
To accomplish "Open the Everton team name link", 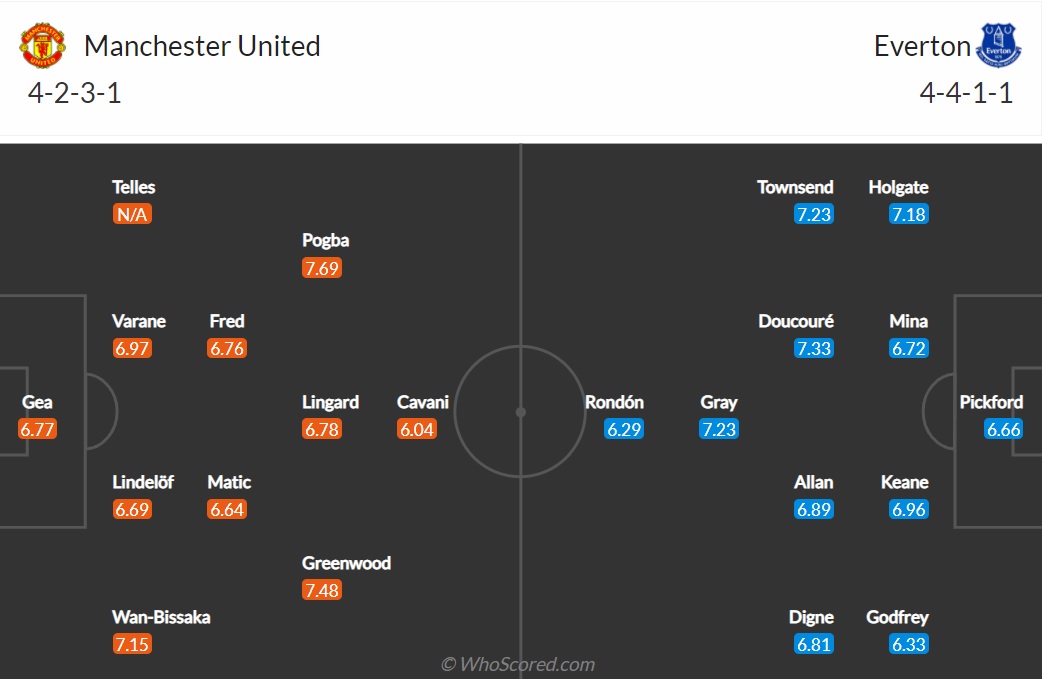I will (x=922, y=46).
